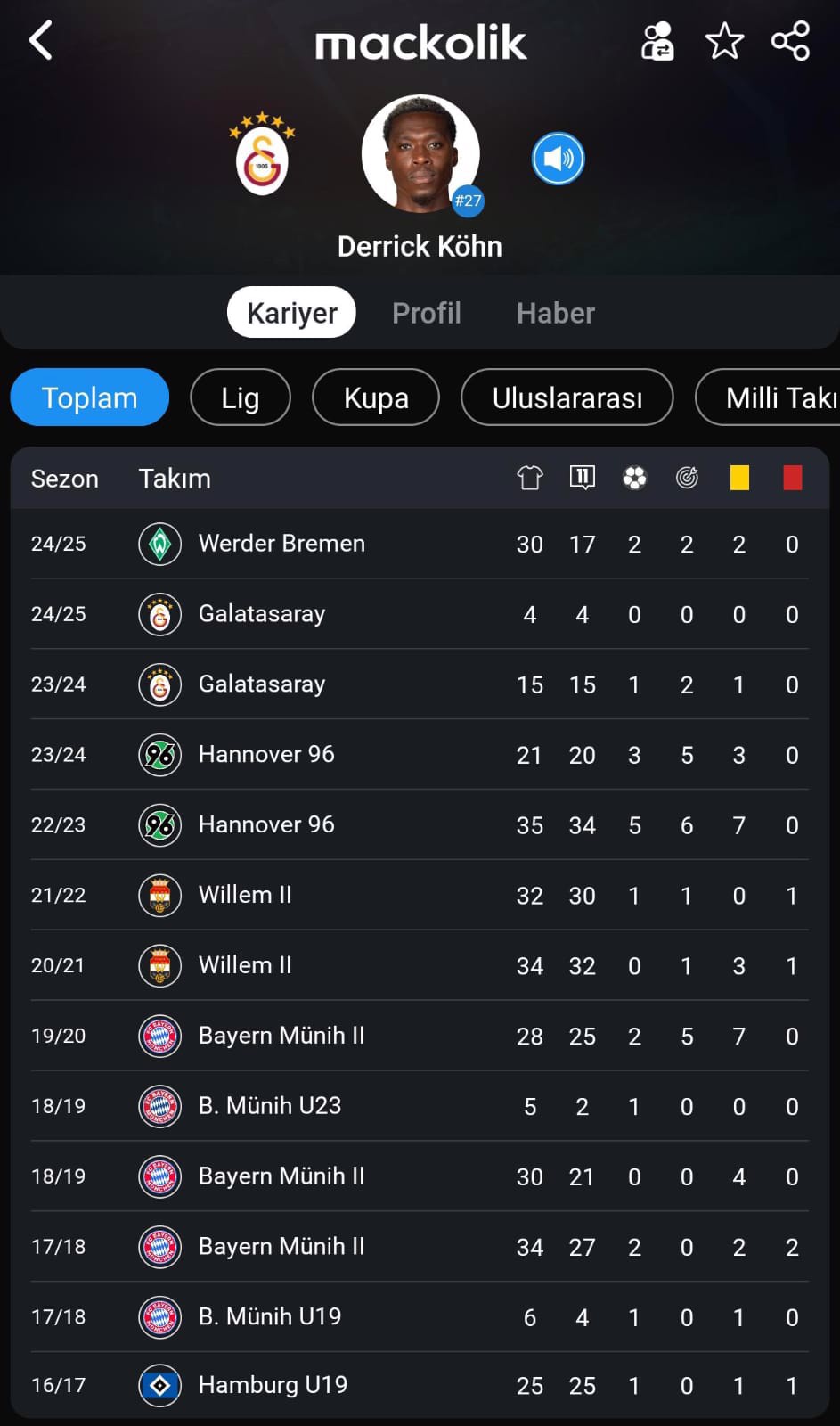Play the name pronunciation speaker icon
Screen dimensions: 840x1426
pos(558,159)
